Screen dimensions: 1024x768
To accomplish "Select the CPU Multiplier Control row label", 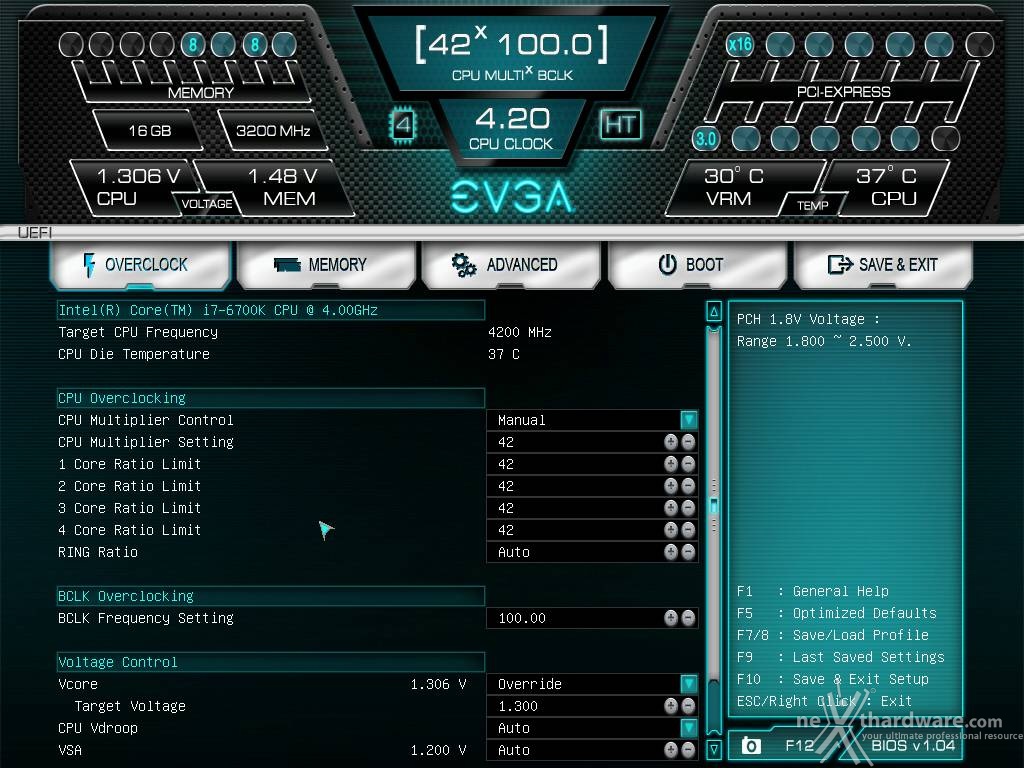I will tap(146, 420).
